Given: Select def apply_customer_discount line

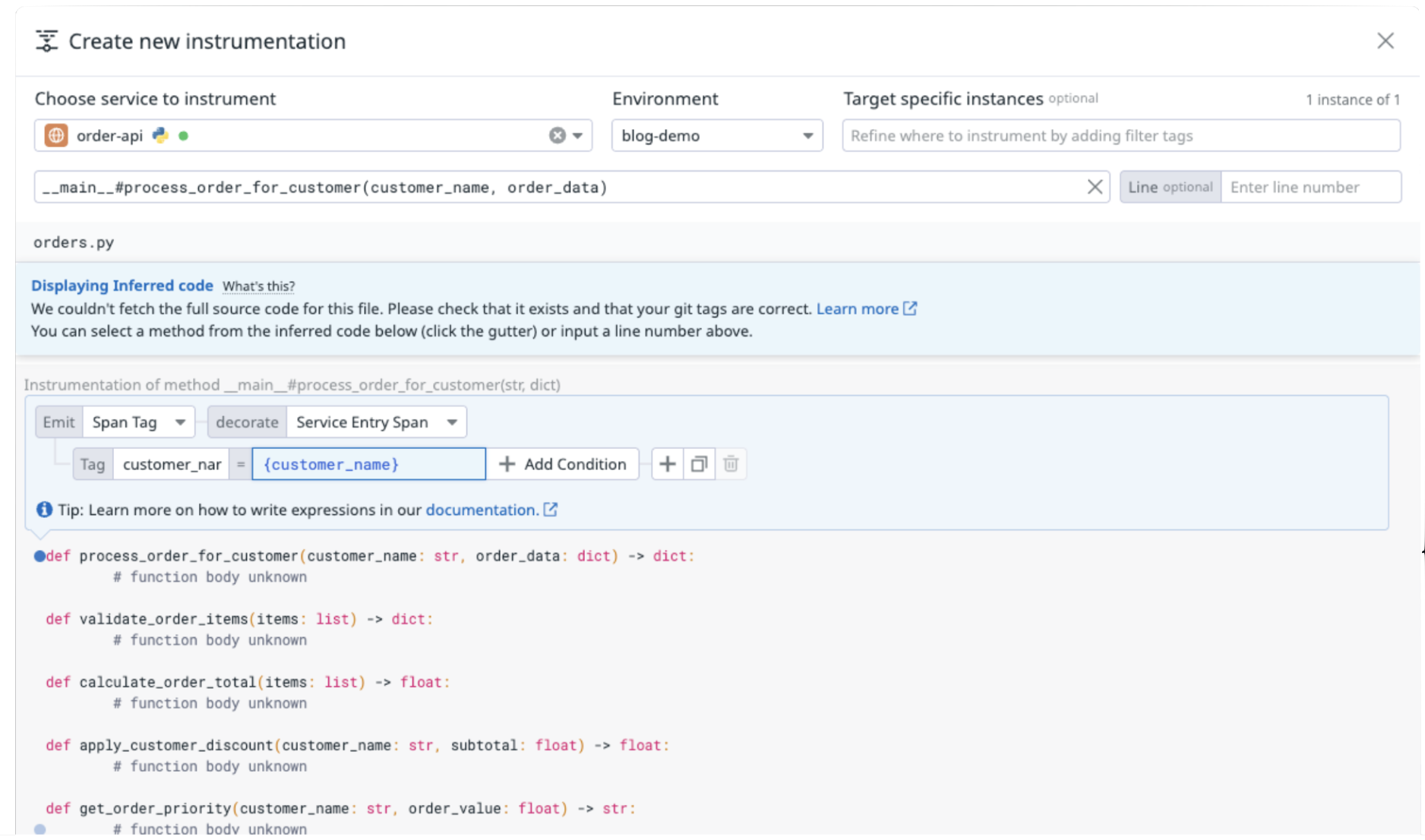Looking at the screenshot, I should (x=357, y=745).
